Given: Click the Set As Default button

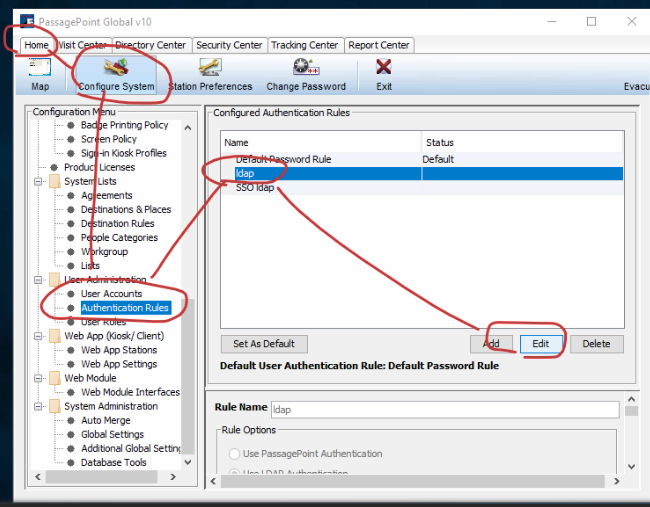Looking at the screenshot, I should click(x=264, y=344).
